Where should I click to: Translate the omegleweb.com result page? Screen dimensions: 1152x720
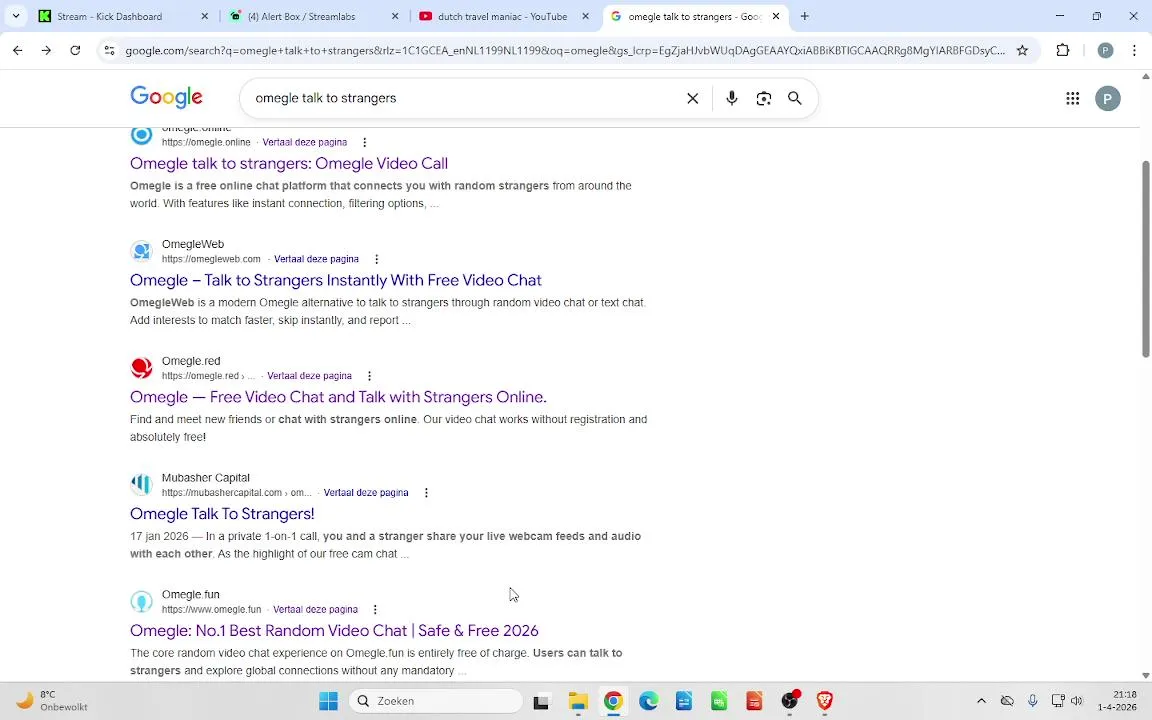click(316, 259)
